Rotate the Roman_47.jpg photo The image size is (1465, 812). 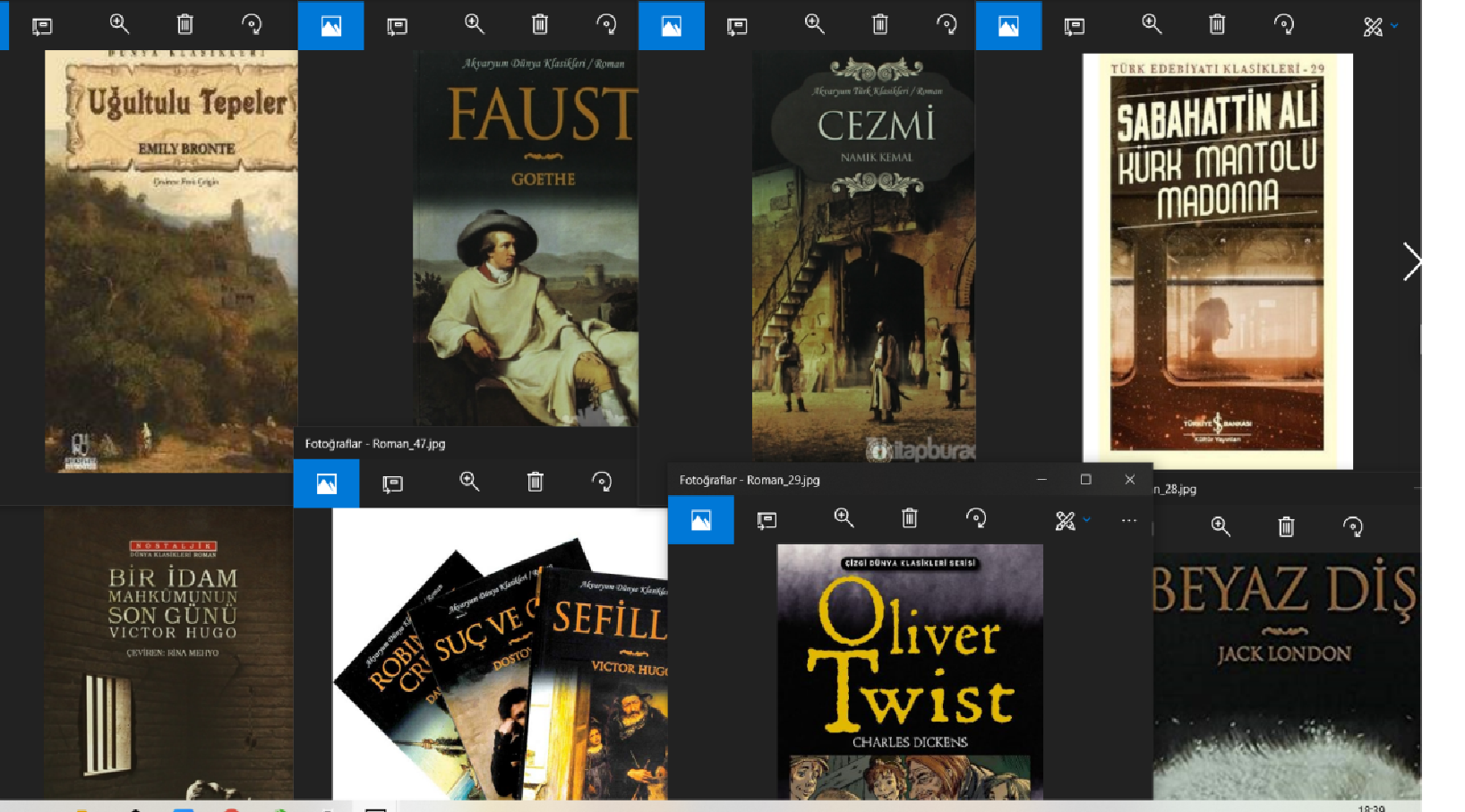[x=602, y=482]
